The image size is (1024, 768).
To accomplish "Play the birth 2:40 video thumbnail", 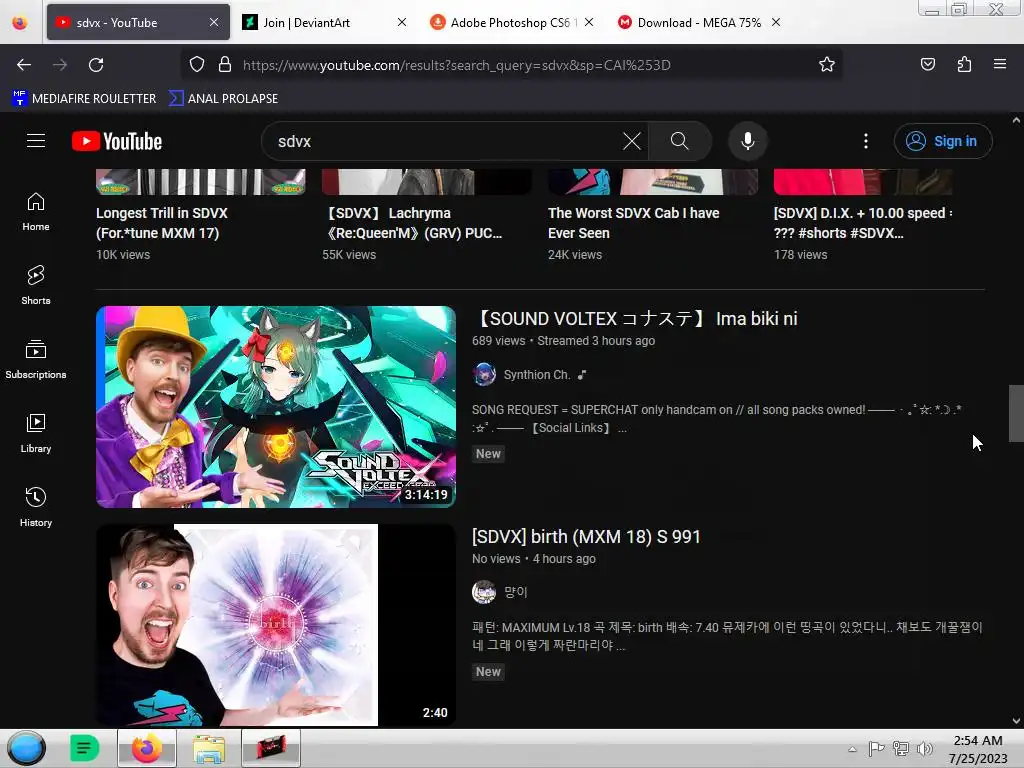I will [276, 624].
